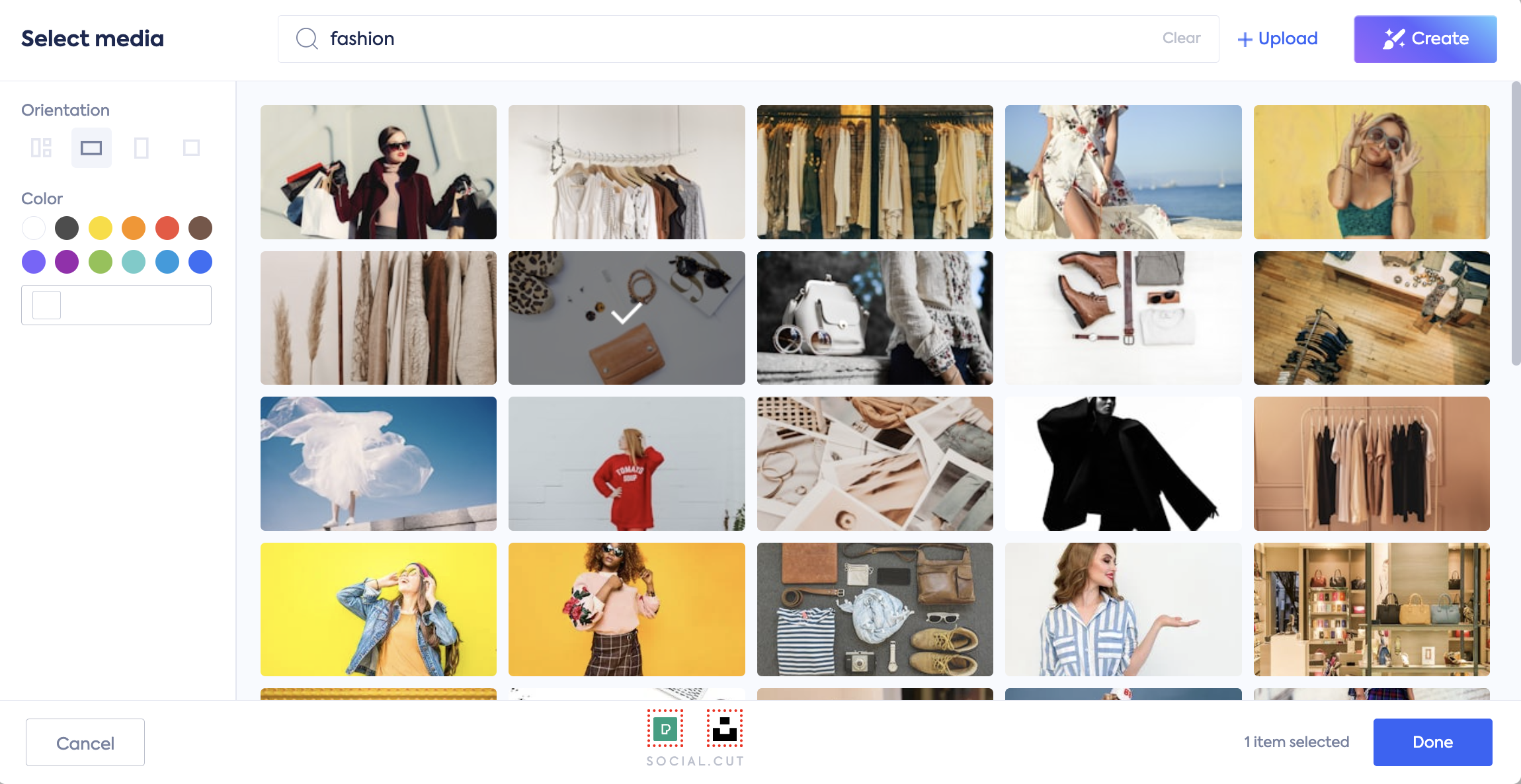Filter by magenta purple color swatch
Viewport: 1521px width, 784px height.
(x=67, y=262)
